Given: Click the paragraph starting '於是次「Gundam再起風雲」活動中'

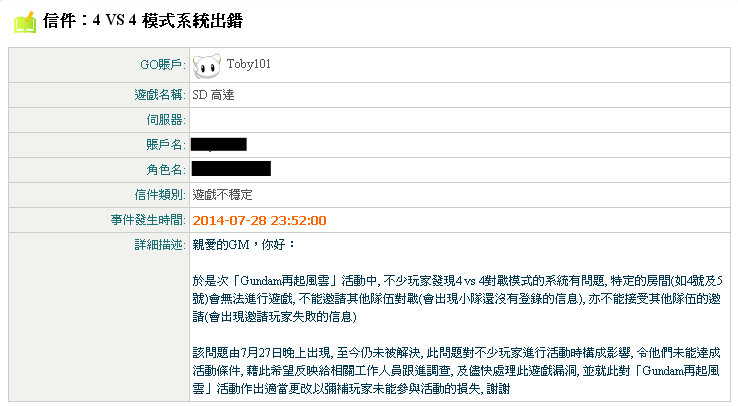Looking at the screenshot, I should click(x=457, y=299).
